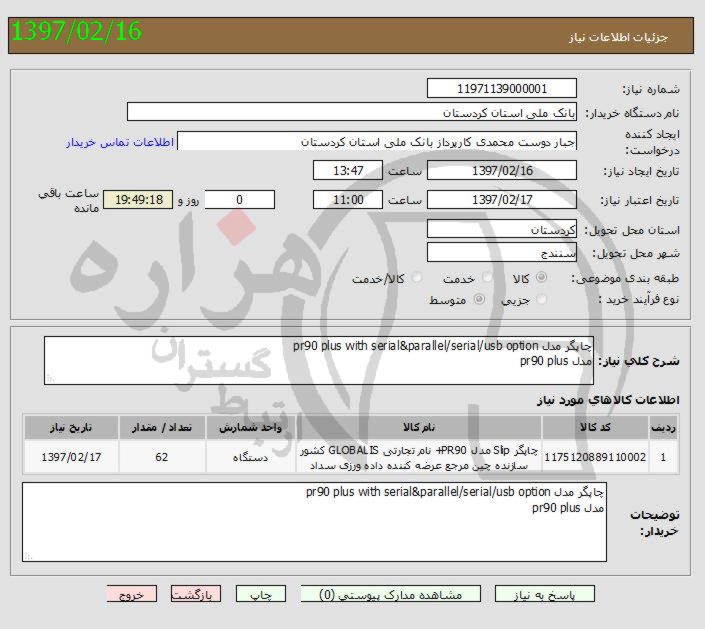
Task: Click the شماره نیاز field 11971139000001
Action: (x=502, y=88)
